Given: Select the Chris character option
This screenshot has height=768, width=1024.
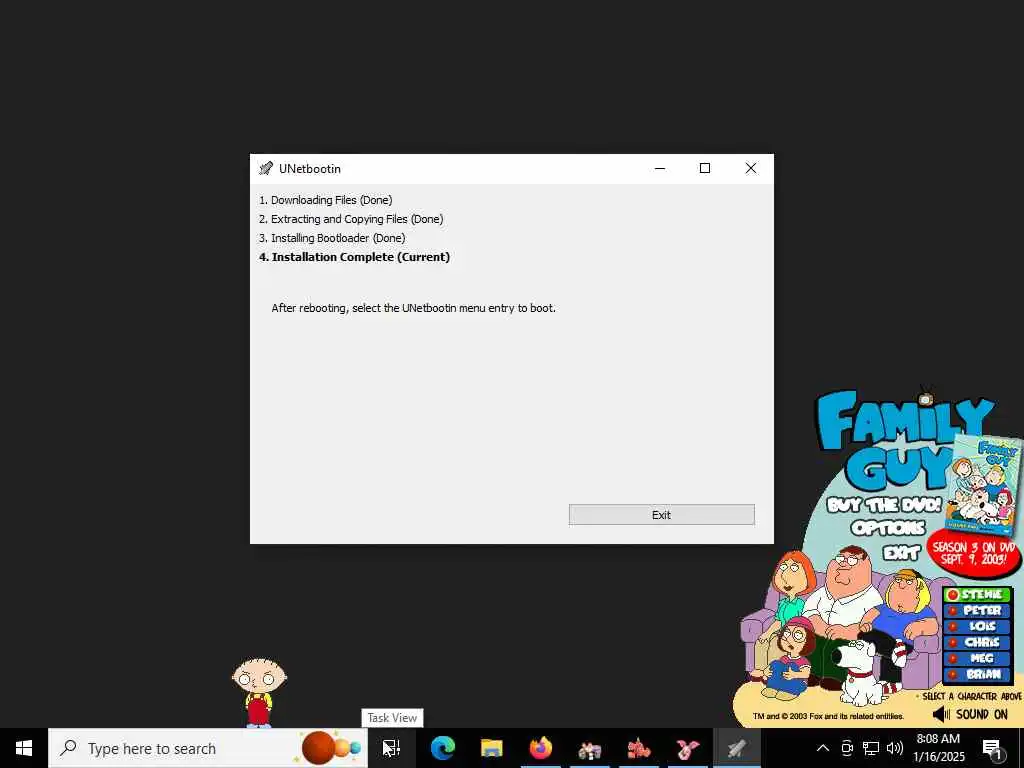Looking at the screenshot, I should pos(978,642).
